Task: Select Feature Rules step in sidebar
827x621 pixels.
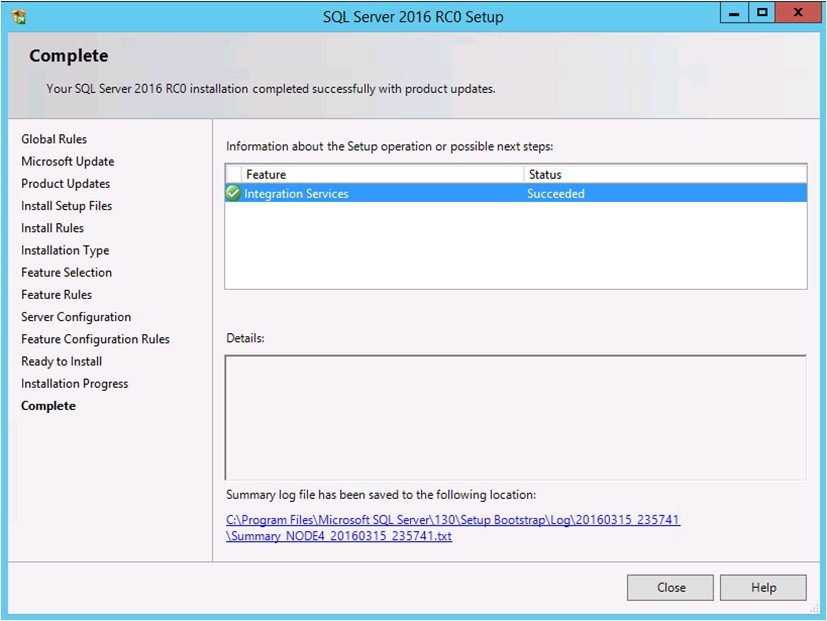Action: pos(56,294)
